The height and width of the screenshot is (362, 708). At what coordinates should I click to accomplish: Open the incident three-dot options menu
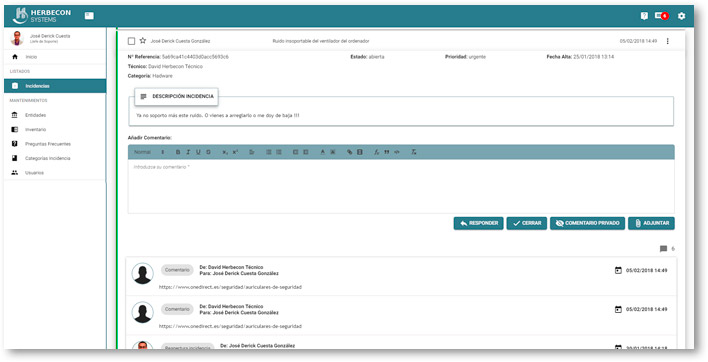coord(667,41)
